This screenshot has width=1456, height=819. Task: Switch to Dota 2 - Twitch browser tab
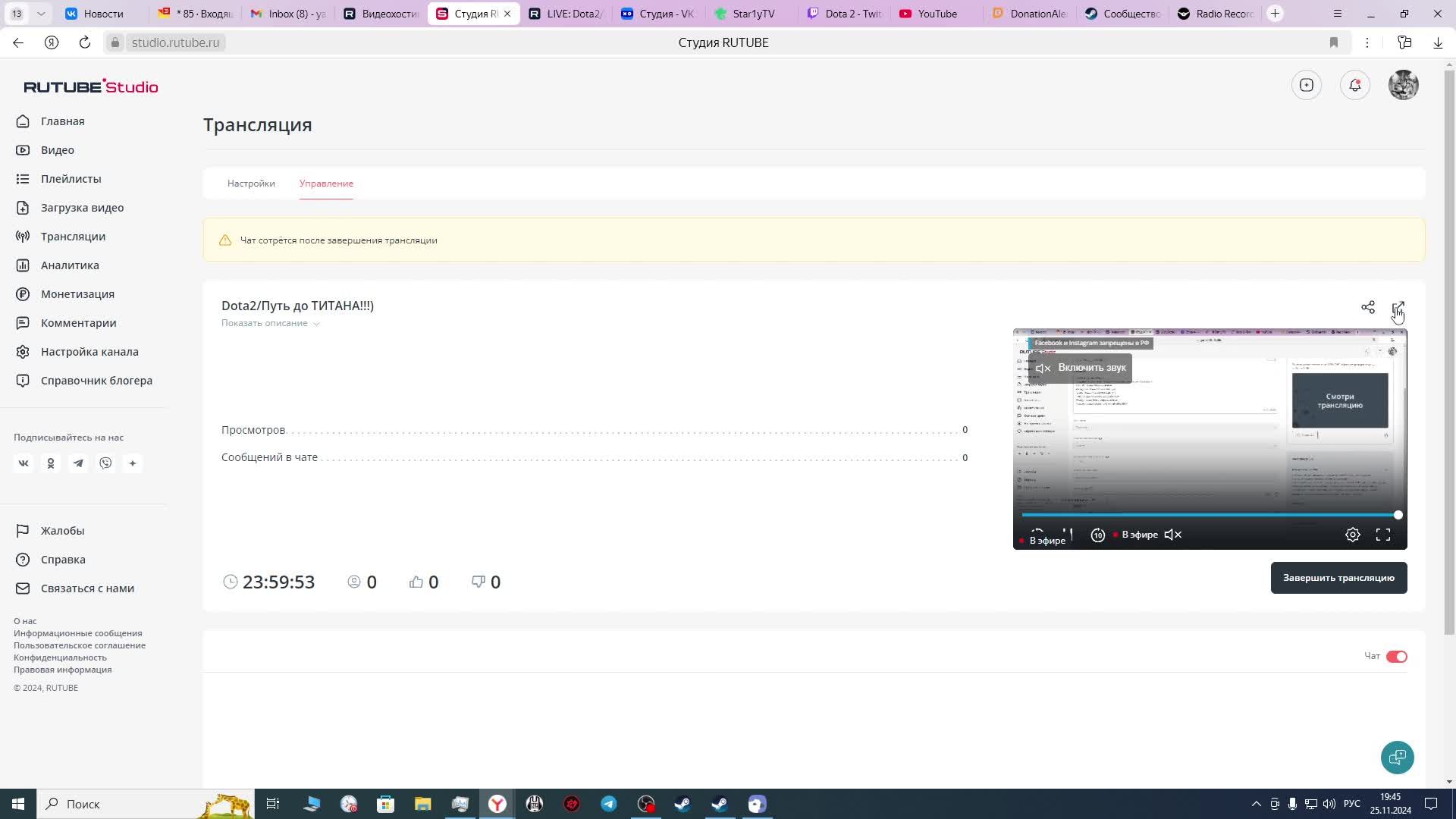tap(844, 14)
